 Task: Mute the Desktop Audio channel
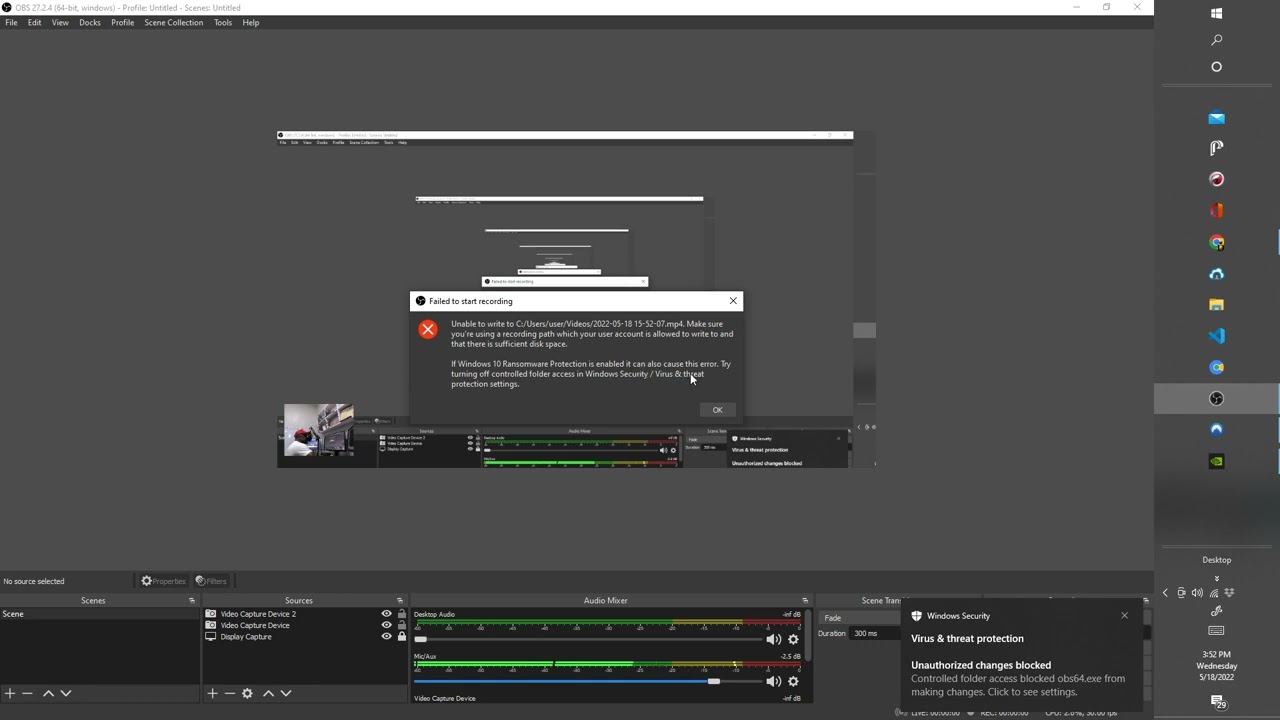pos(773,639)
